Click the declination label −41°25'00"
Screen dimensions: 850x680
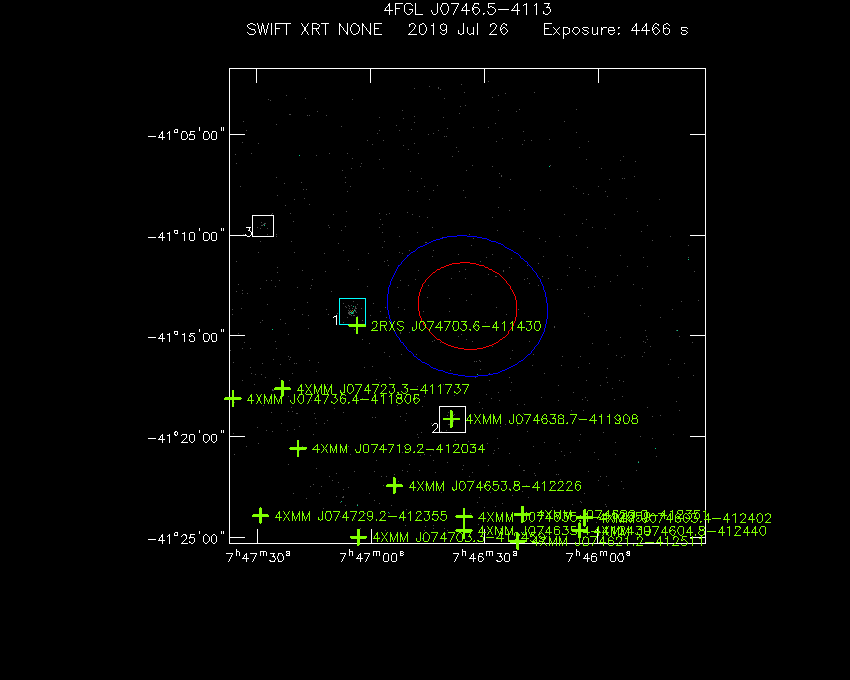[x=186, y=539]
